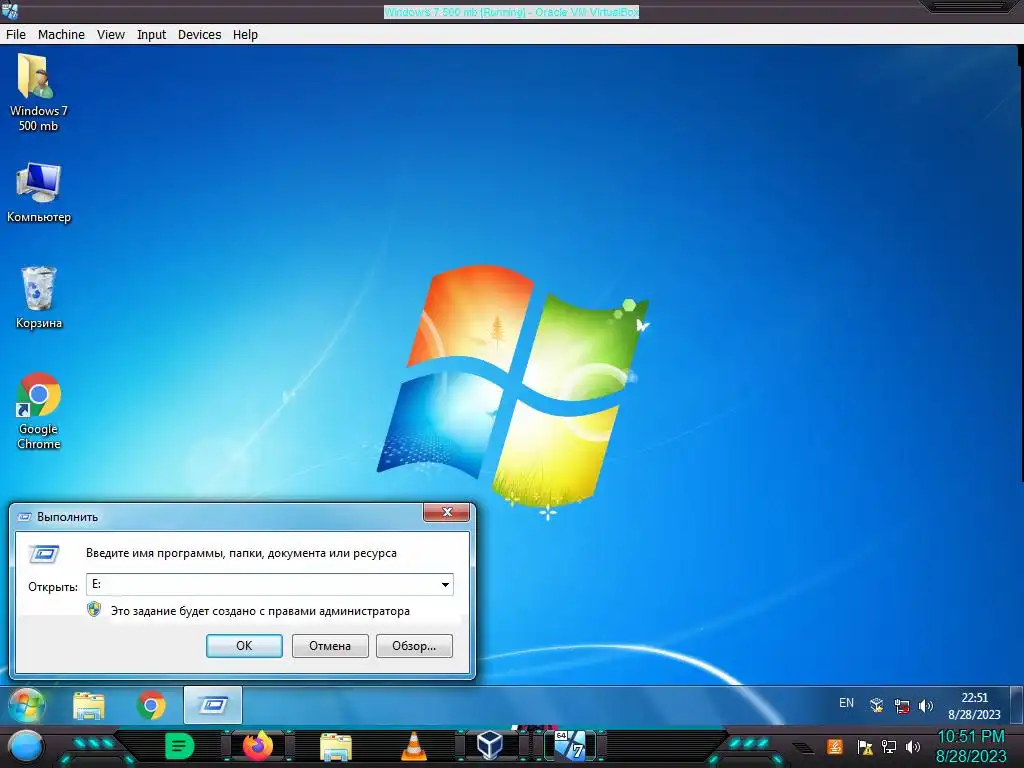Click the host volume speaker tray icon
The width and height of the screenshot is (1024, 768).
pyautogui.click(x=913, y=746)
